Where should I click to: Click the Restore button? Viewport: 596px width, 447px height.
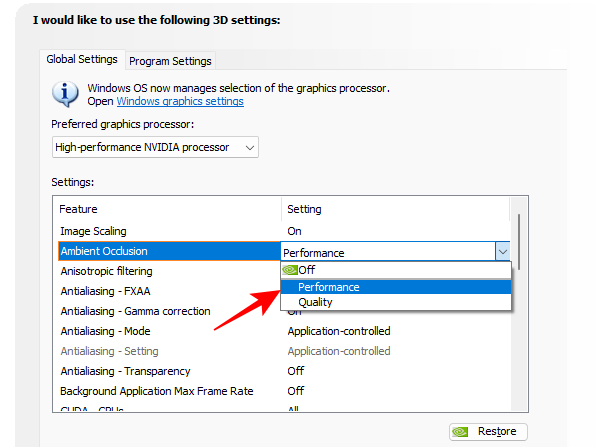(488, 432)
